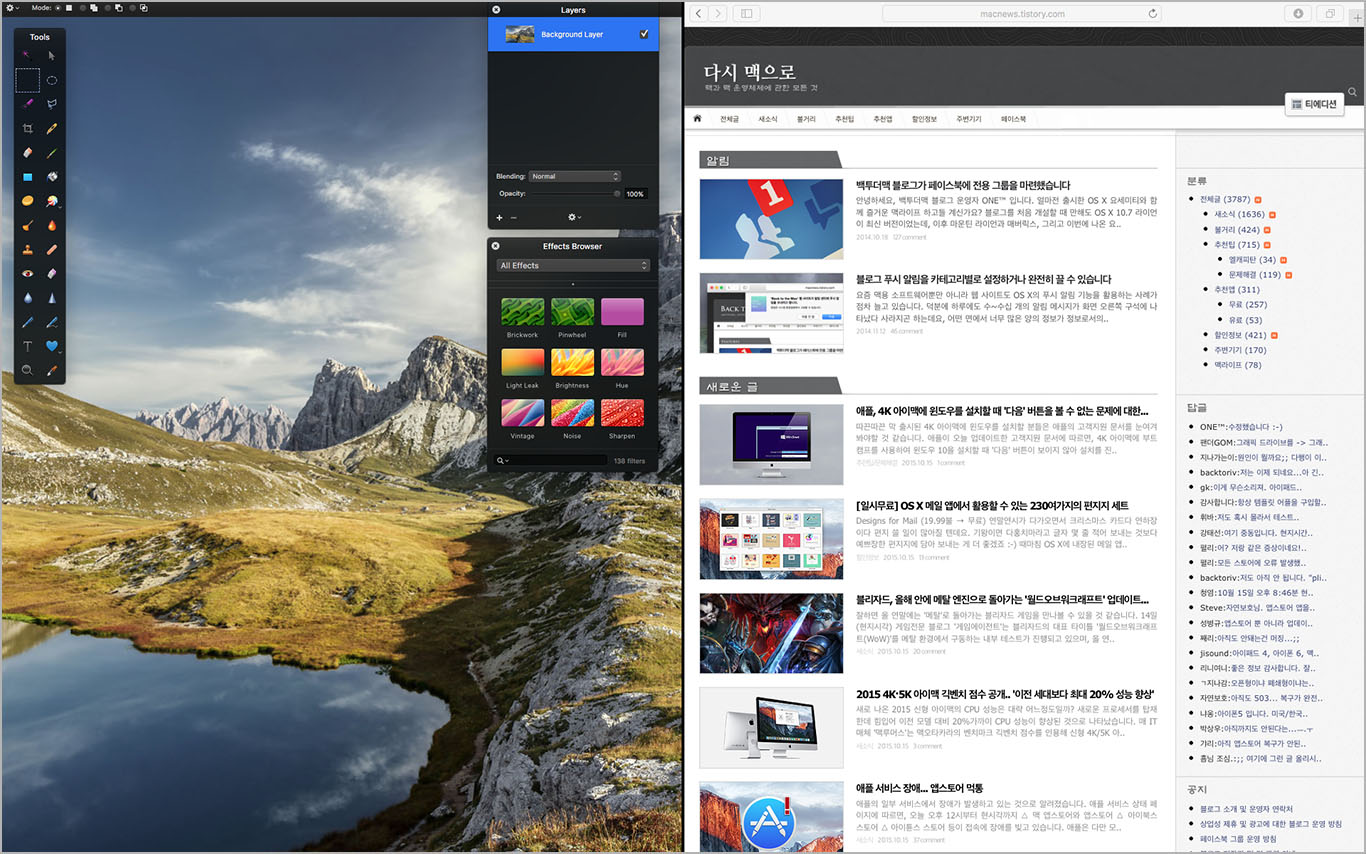The image size is (1366, 854).
Task: Open the 페이스북 navigation tab
Action: pyautogui.click(x=1013, y=119)
